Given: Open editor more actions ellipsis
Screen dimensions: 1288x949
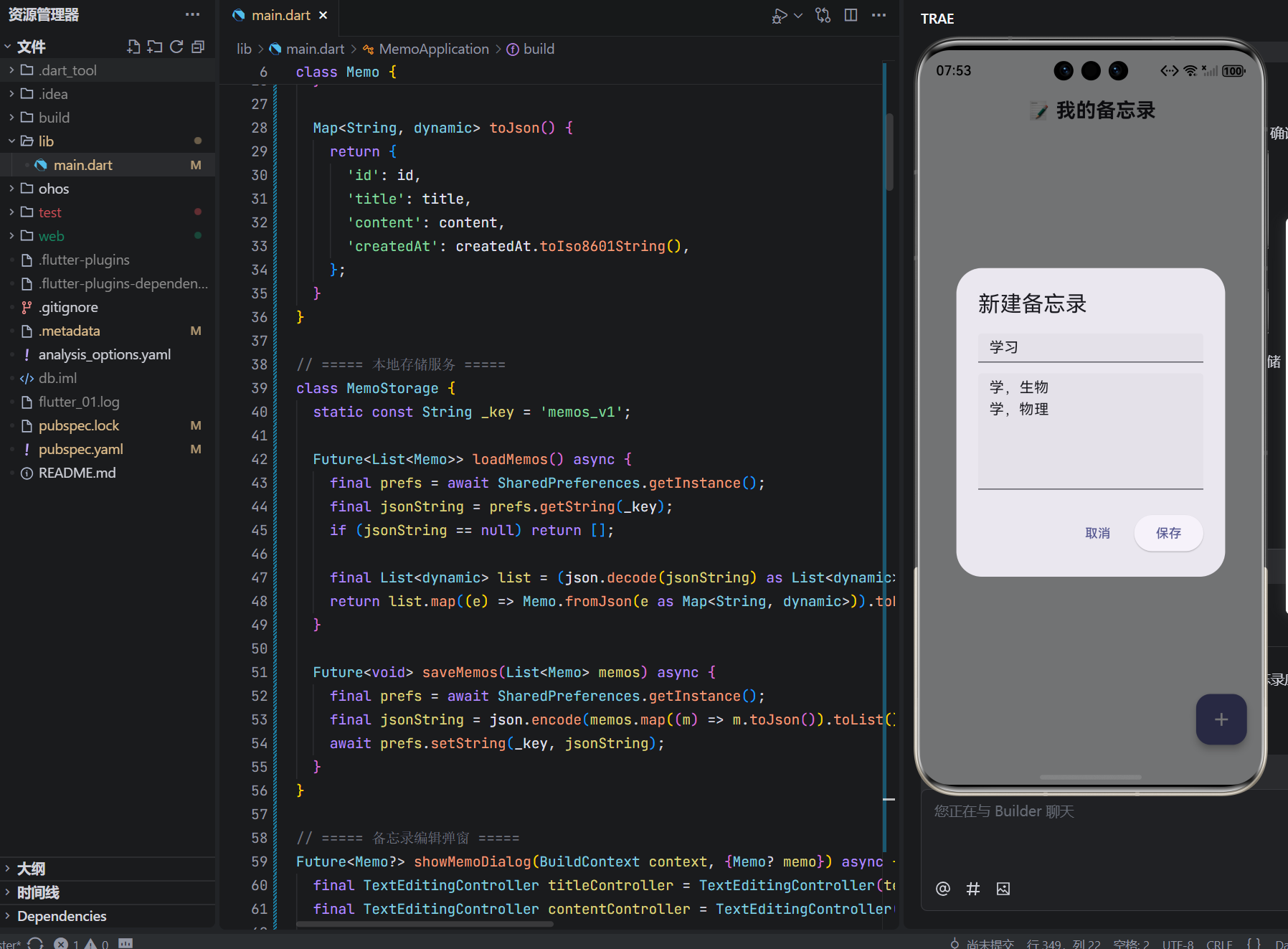Looking at the screenshot, I should click(x=879, y=15).
